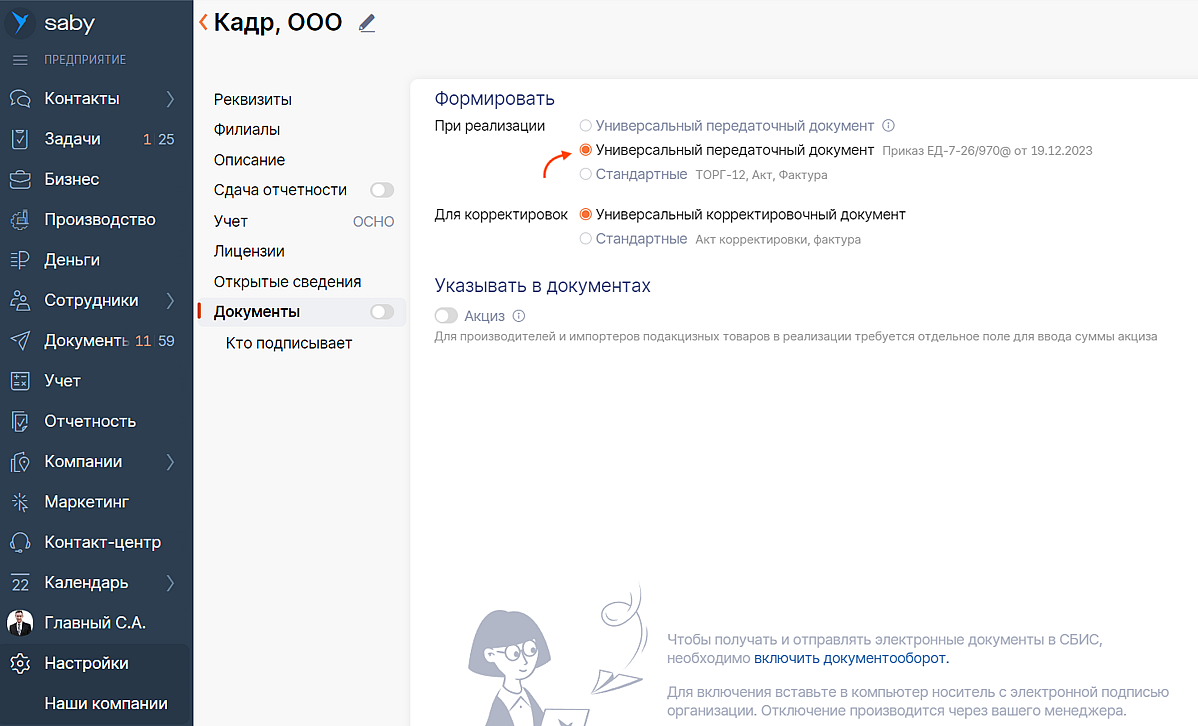Click the Saby bird logo
1198x726 pixels.
pyautogui.click(x=21, y=23)
